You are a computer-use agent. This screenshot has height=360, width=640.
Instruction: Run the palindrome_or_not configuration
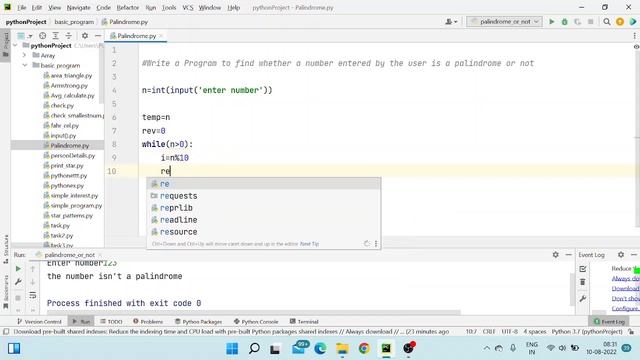(x=551, y=22)
